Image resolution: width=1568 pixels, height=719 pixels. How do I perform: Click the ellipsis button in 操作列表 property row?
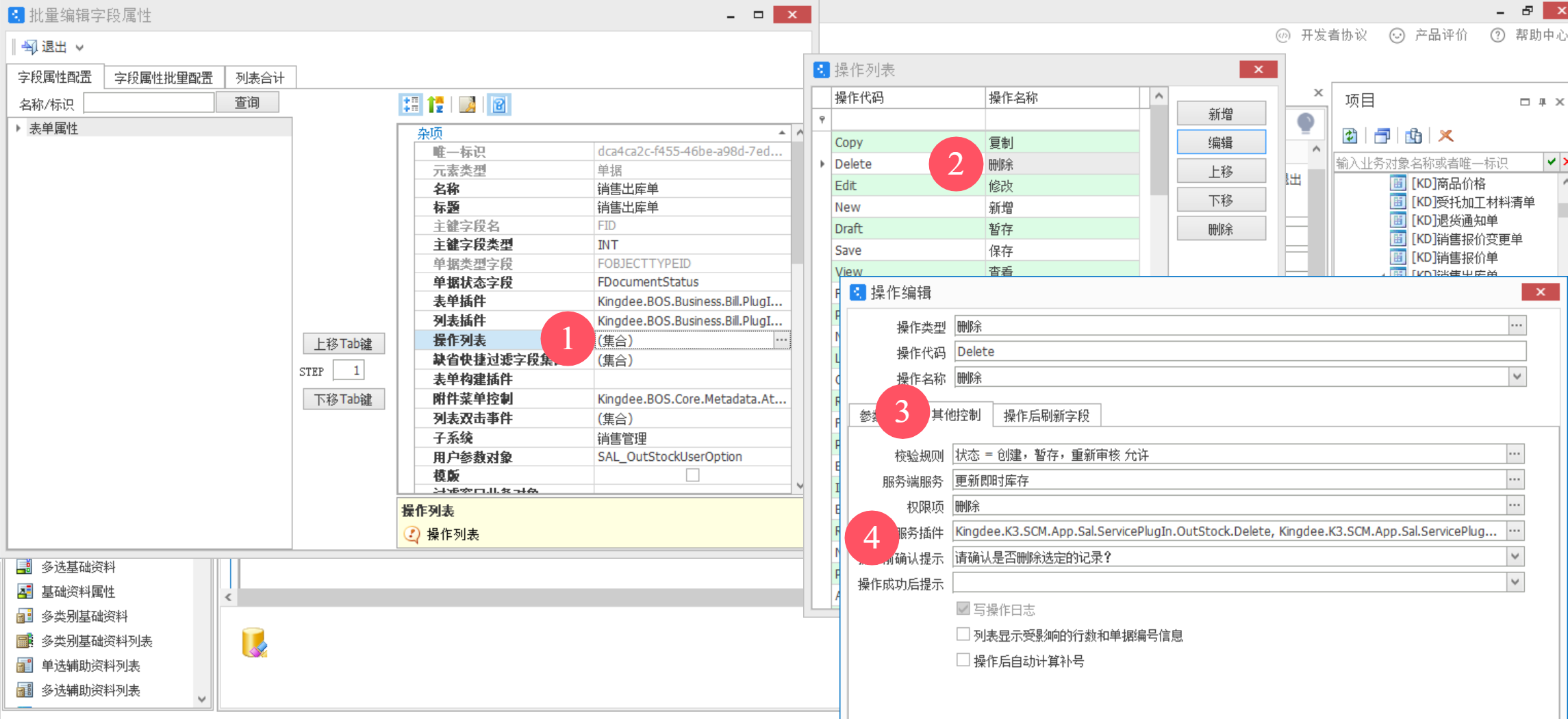(x=781, y=340)
